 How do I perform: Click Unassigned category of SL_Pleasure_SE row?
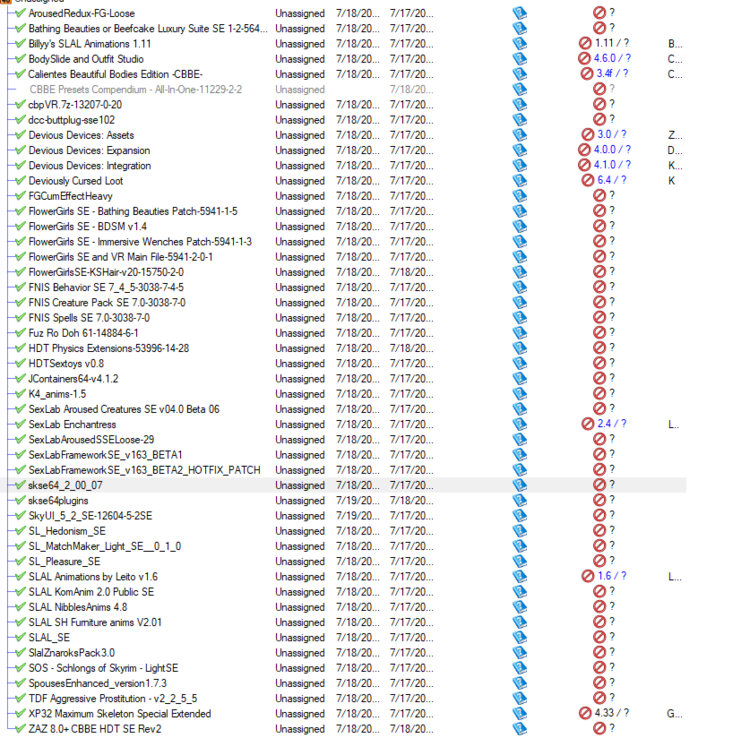pyautogui.click(x=300, y=561)
